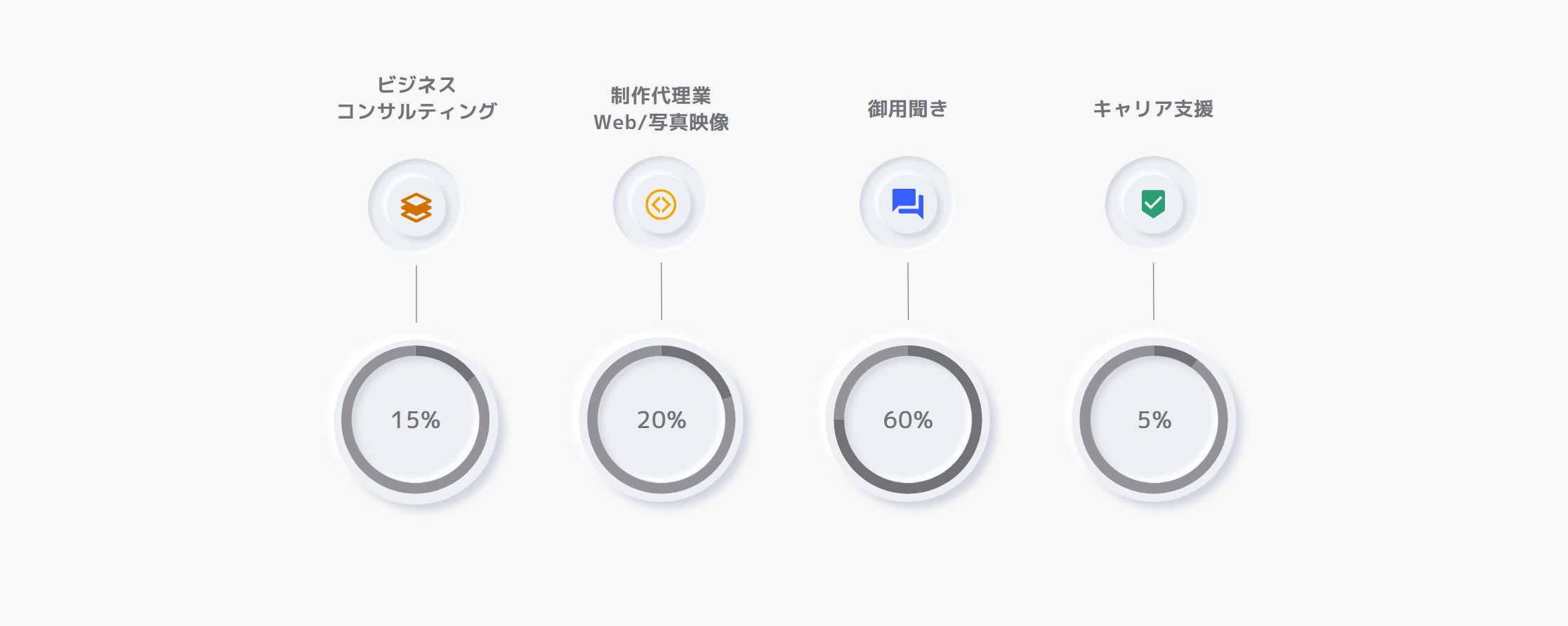Click the 5% percentage text
The width and height of the screenshot is (1568, 626).
[1154, 420]
